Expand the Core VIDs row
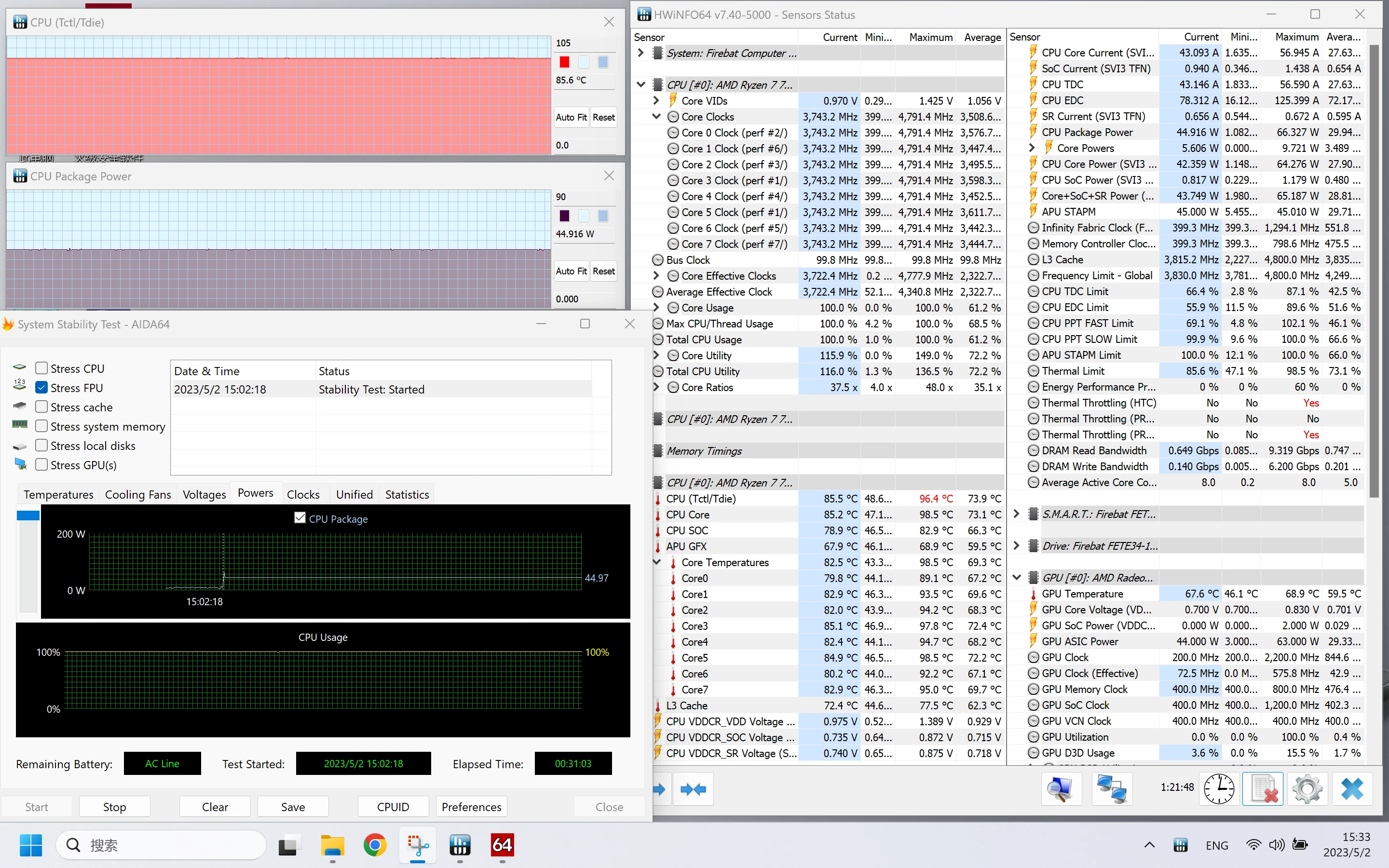Screen dimensions: 1389x868 coord(656,100)
